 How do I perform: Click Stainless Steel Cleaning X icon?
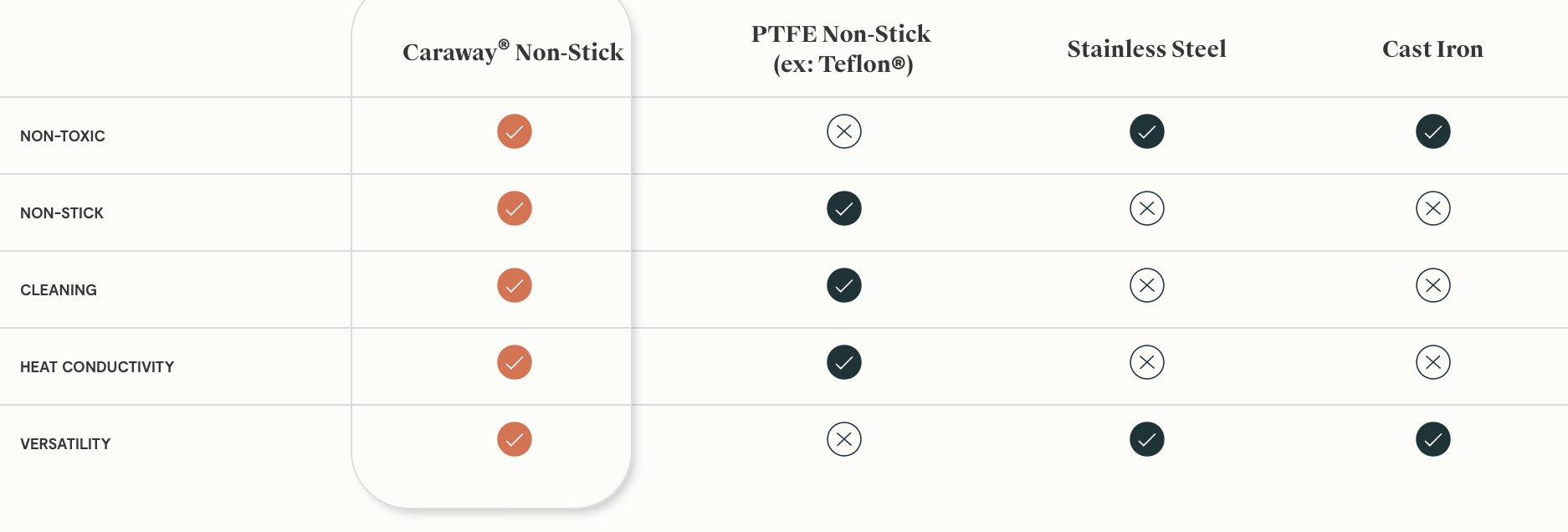click(x=1147, y=285)
